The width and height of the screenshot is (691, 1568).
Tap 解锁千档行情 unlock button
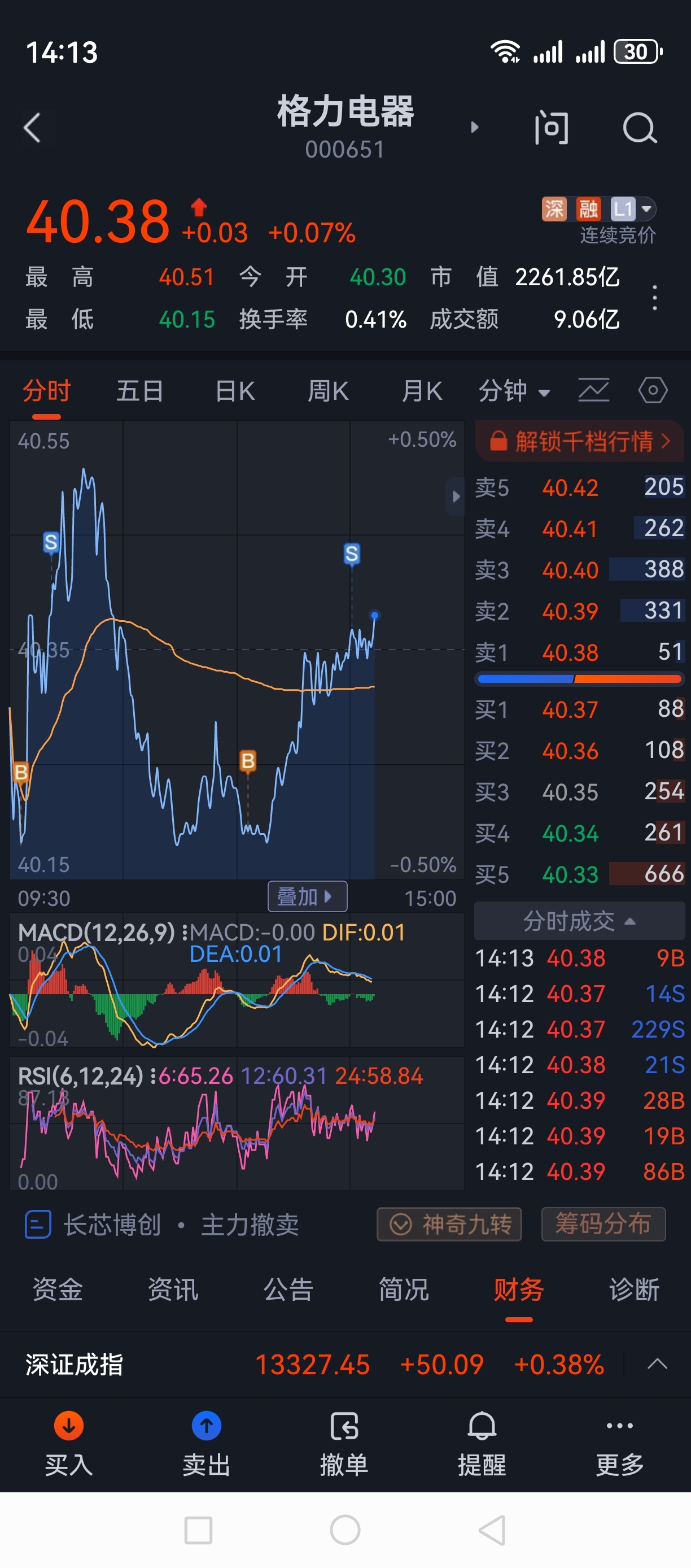click(579, 441)
